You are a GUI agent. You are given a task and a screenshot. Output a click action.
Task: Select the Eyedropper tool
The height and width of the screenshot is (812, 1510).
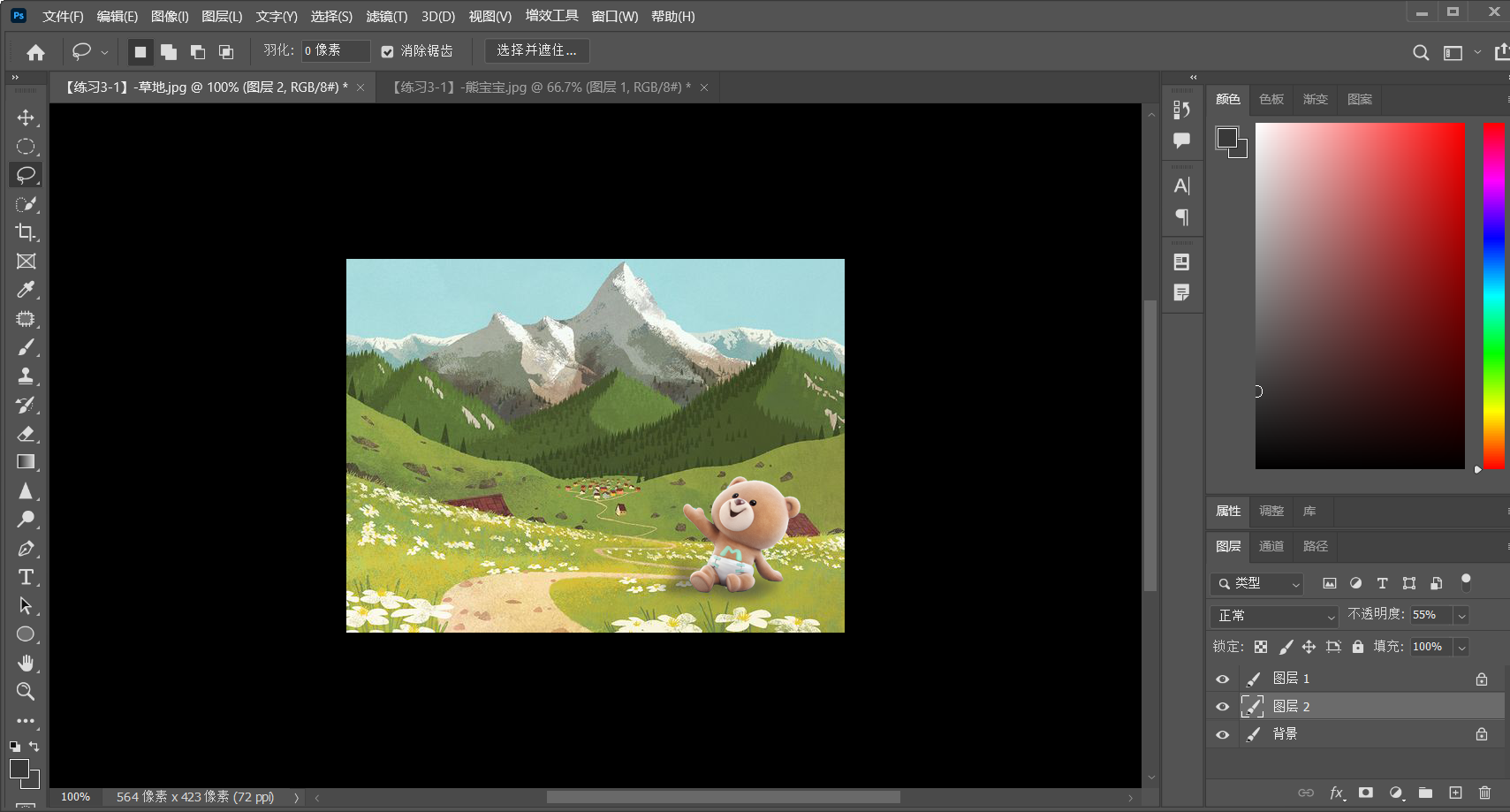click(26, 290)
